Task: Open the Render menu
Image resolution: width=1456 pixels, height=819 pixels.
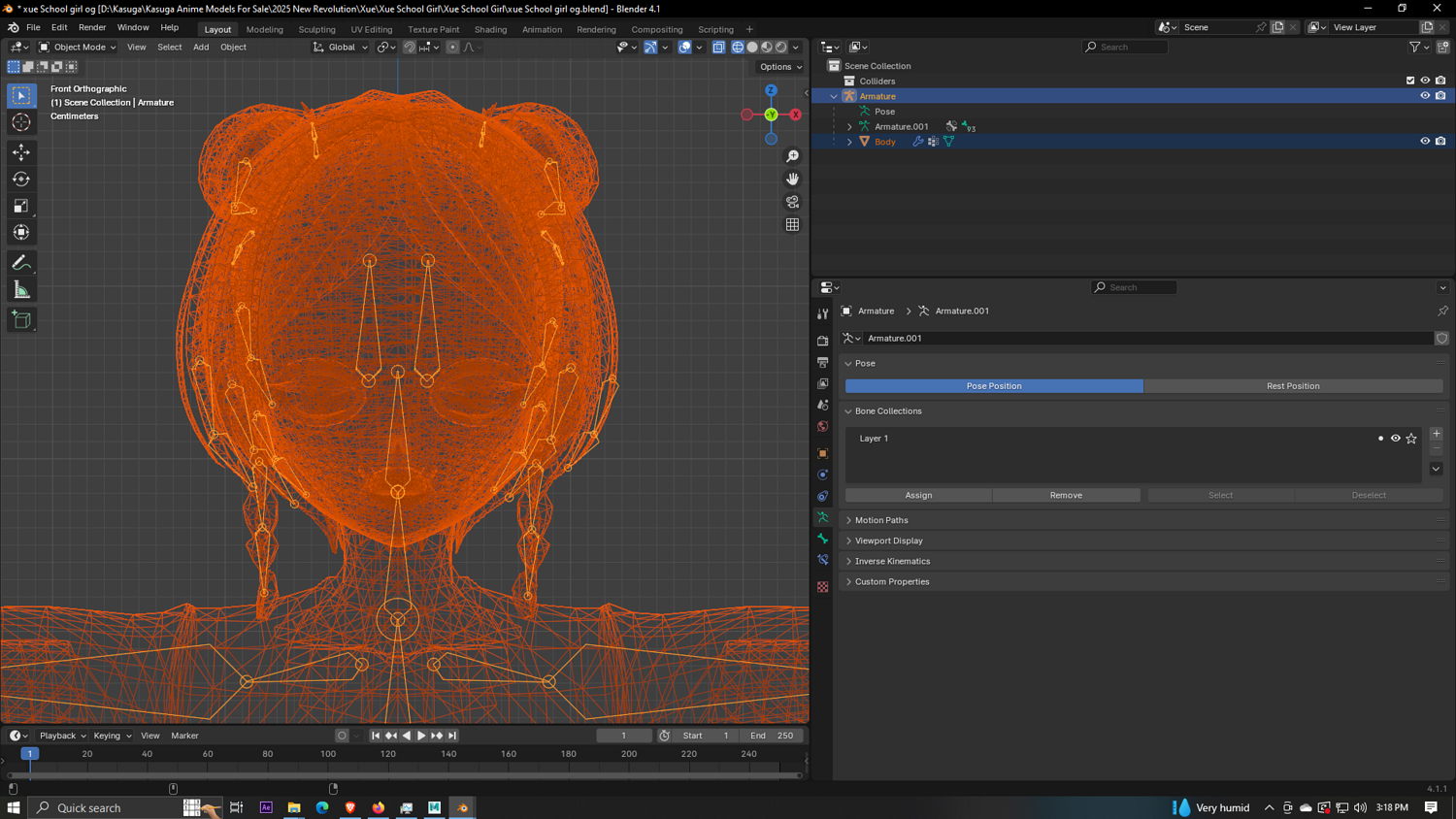Action: pyautogui.click(x=92, y=27)
